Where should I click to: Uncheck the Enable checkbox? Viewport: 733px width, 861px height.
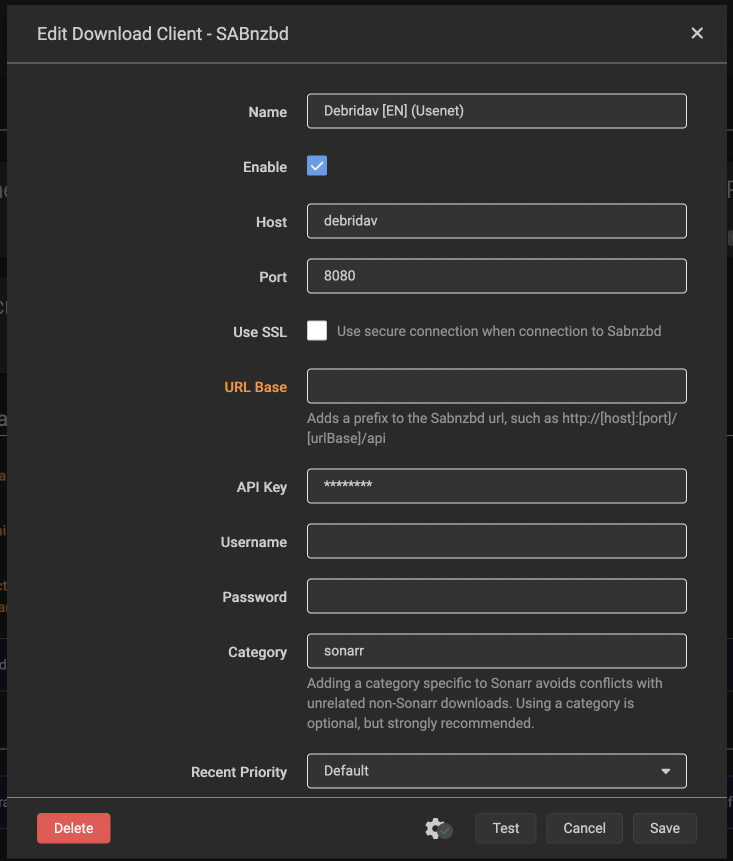tap(317, 166)
